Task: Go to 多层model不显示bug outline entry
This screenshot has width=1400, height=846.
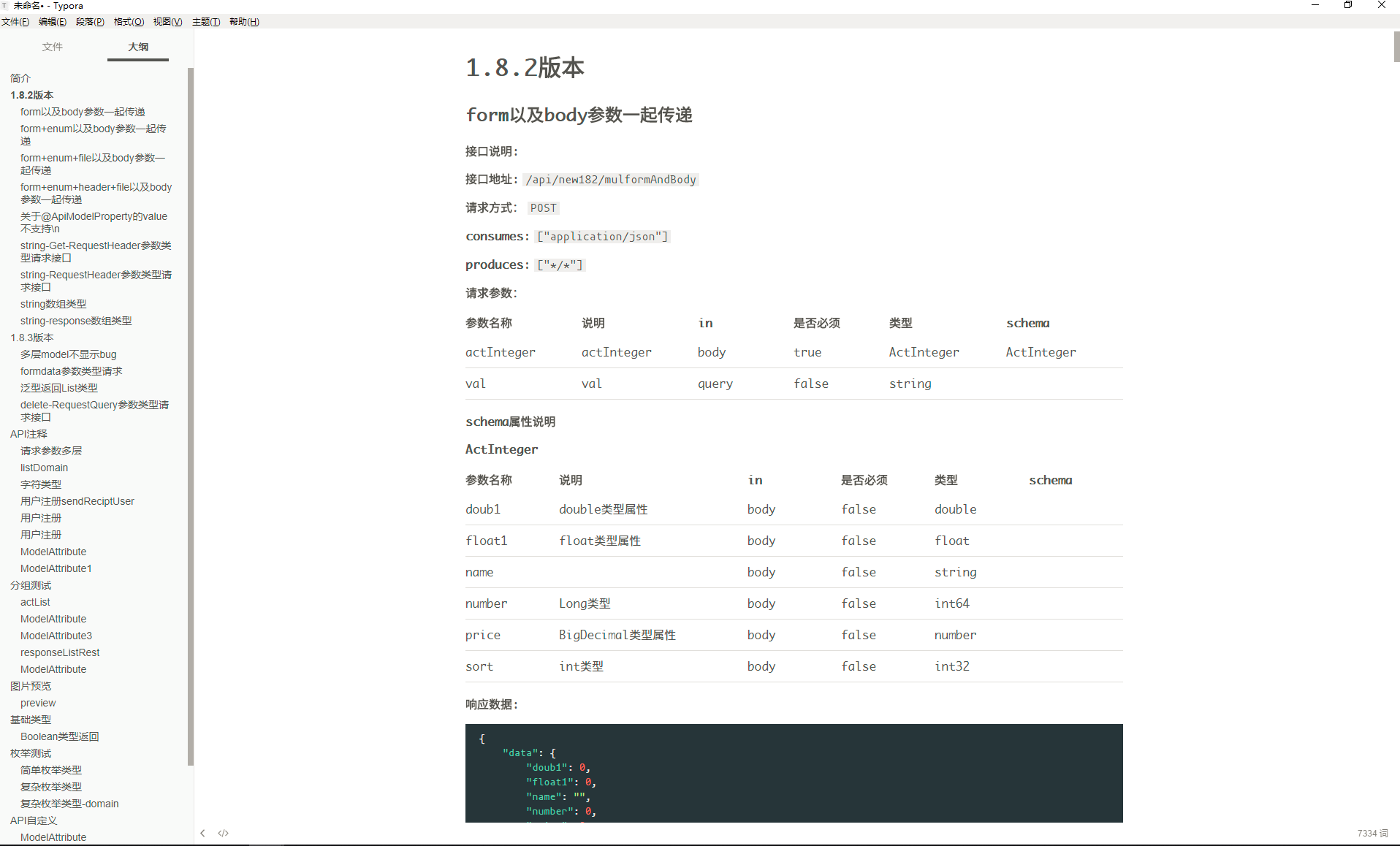Action: point(68,354)
